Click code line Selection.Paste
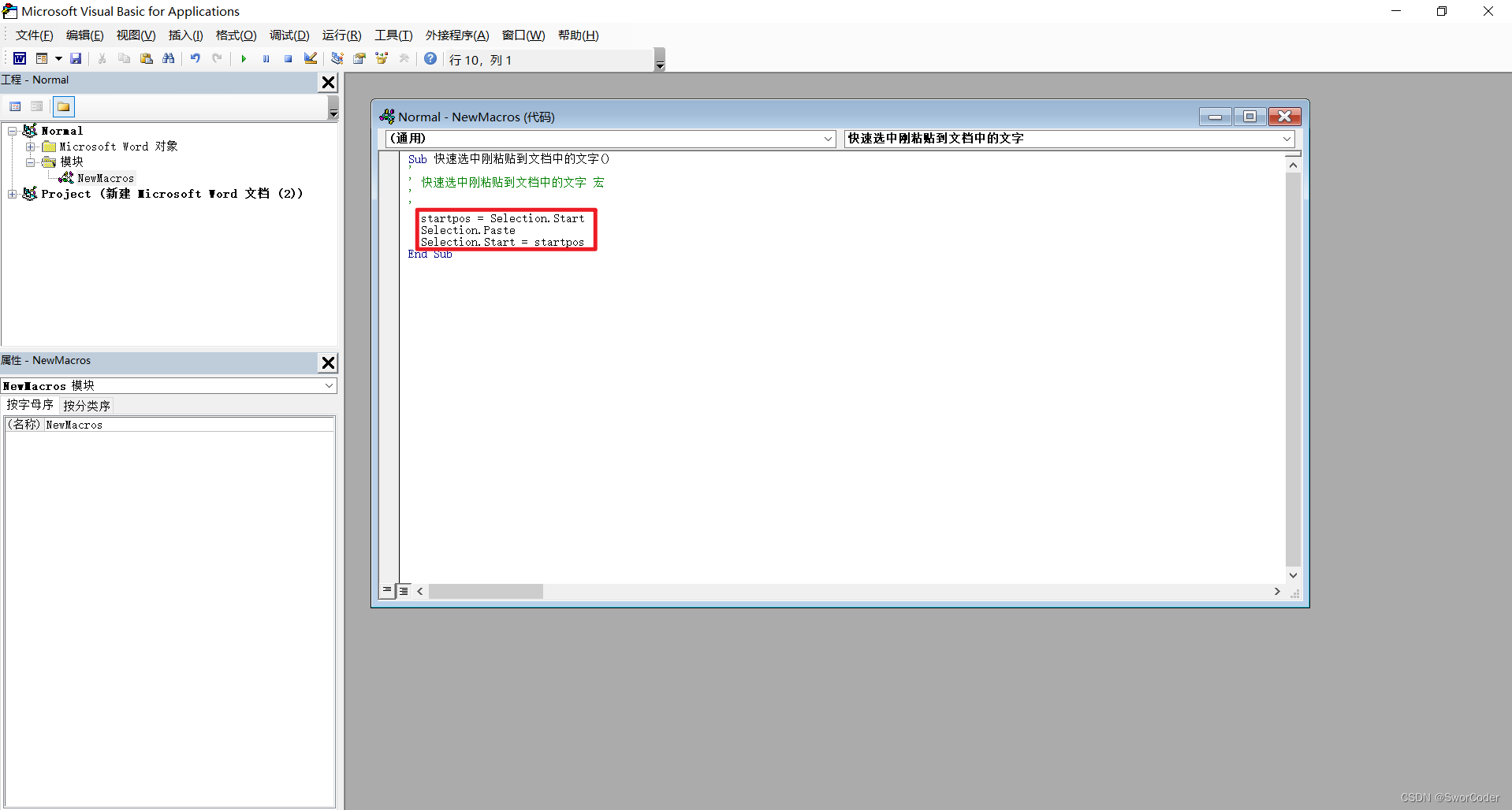Screen dimensions: 1512x810 click(x=468, y=230)
